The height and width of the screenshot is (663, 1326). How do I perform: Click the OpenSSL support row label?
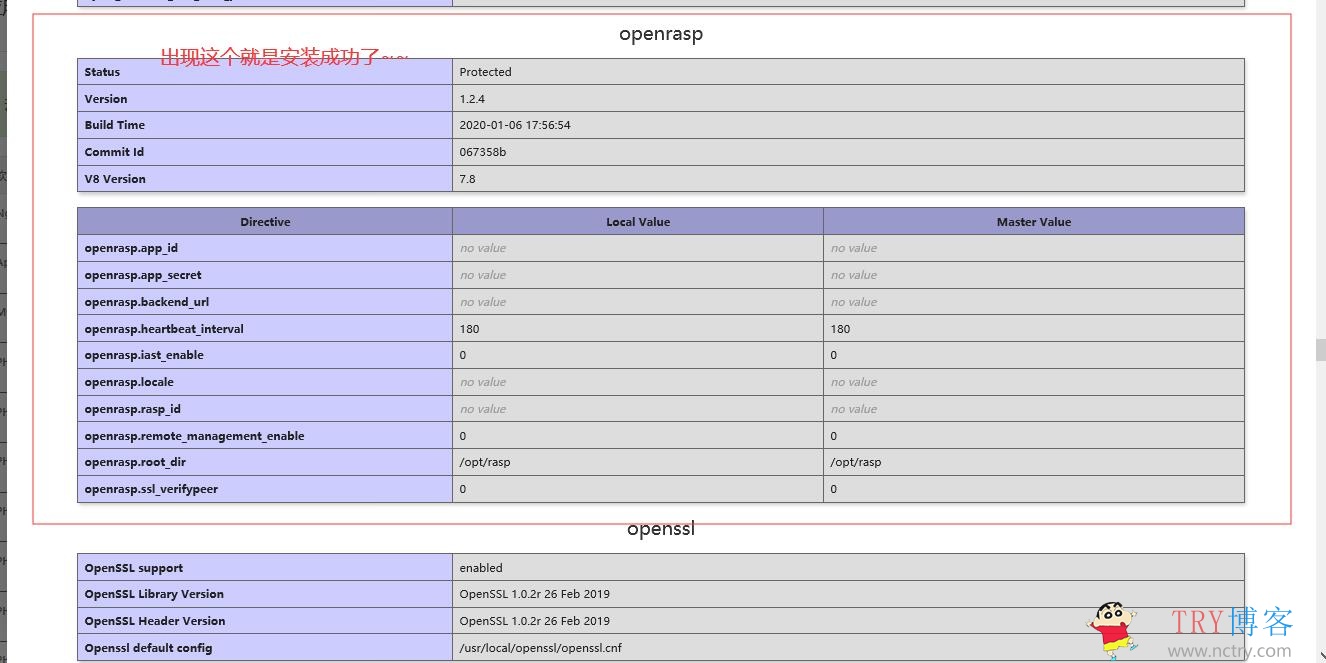134,568
